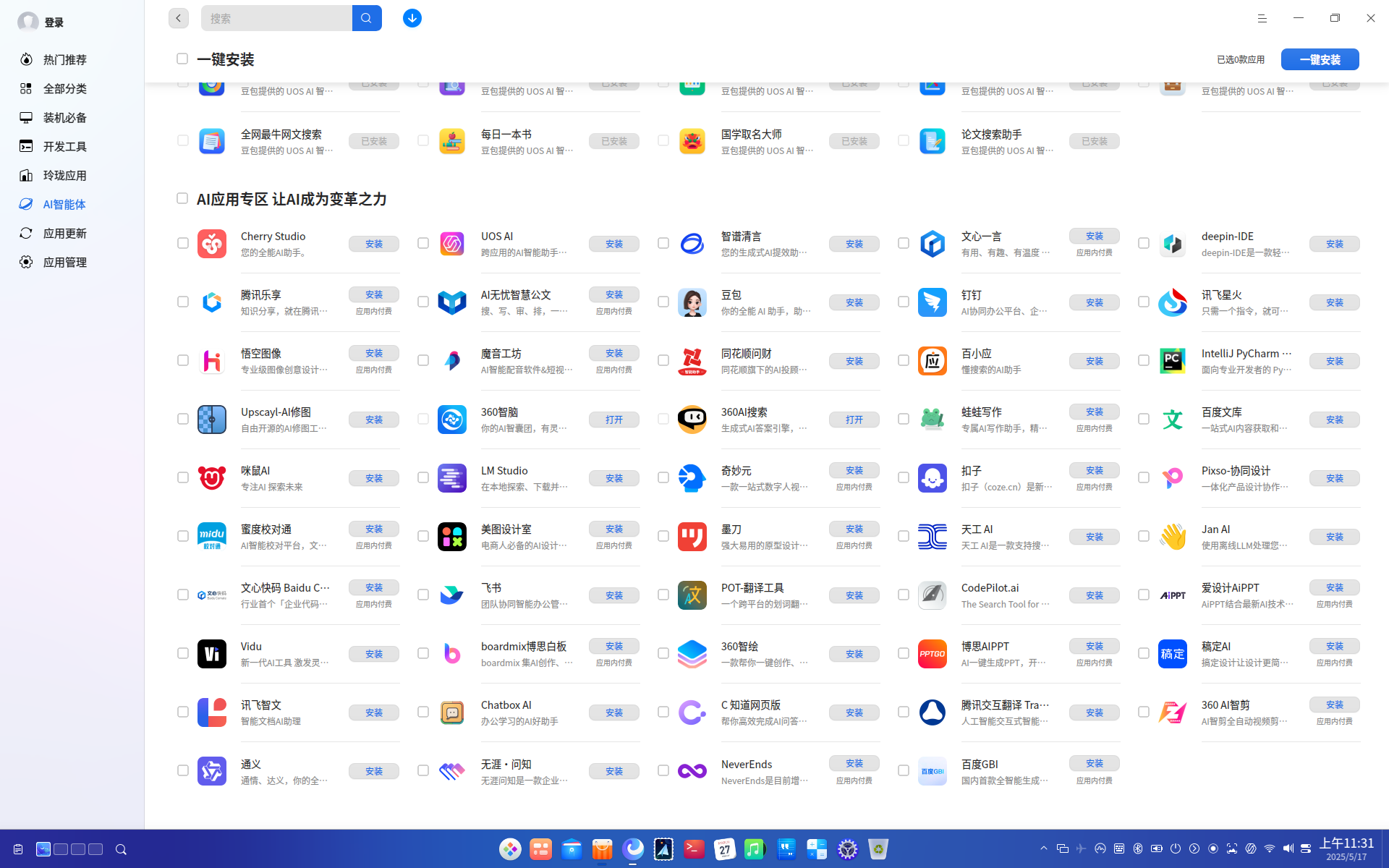Focus the 搜索 input field
This screenshot has width=1389, height=868.
pyautogui.click(x=276, y=18)
